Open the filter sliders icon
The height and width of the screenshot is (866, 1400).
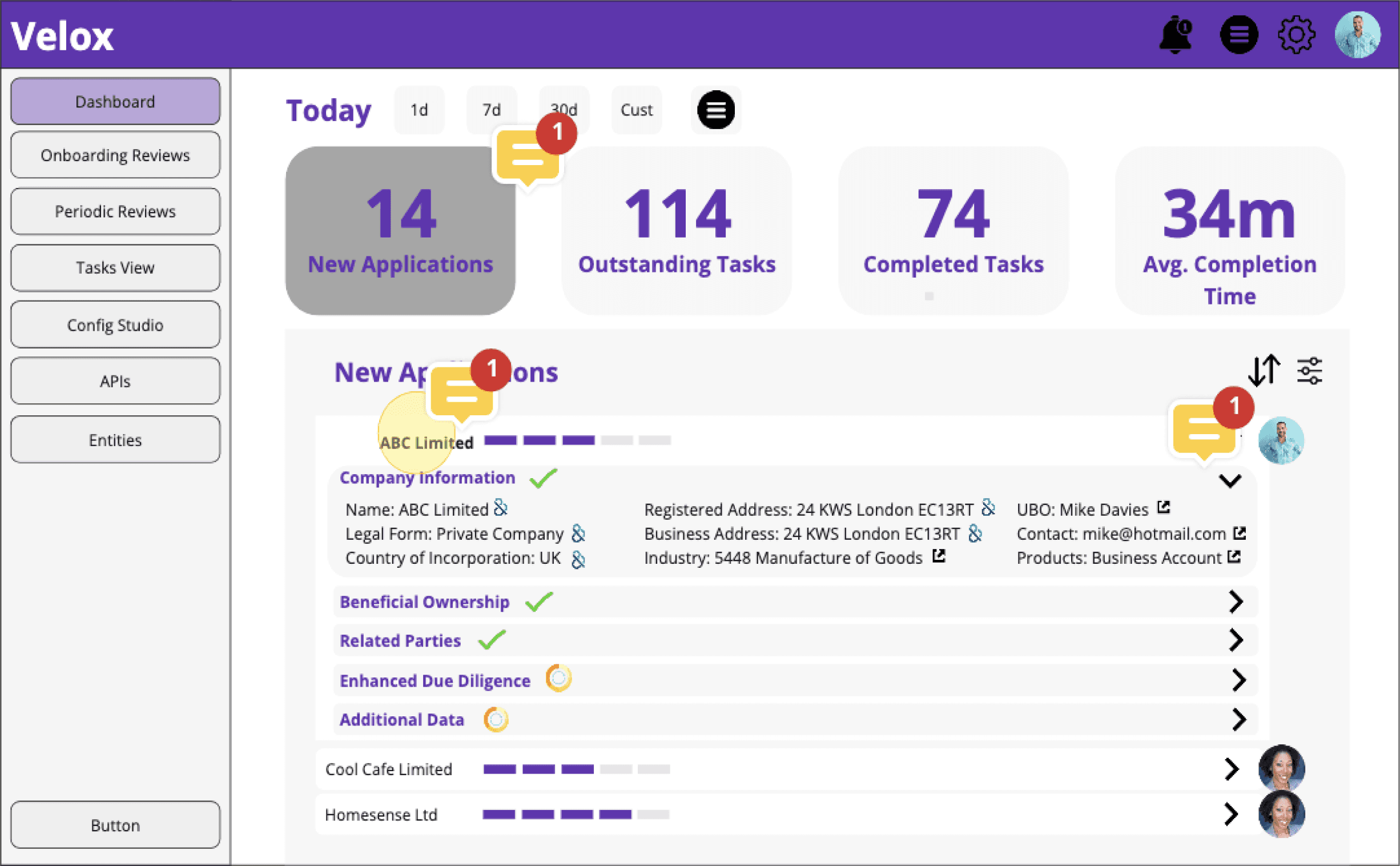1310,371
